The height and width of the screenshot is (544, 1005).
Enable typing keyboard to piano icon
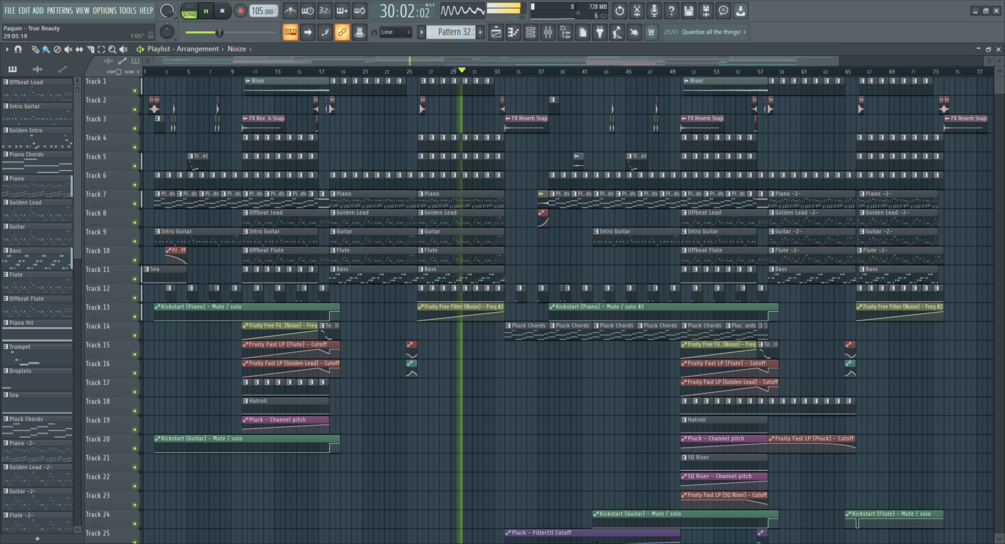pos(290,32)
